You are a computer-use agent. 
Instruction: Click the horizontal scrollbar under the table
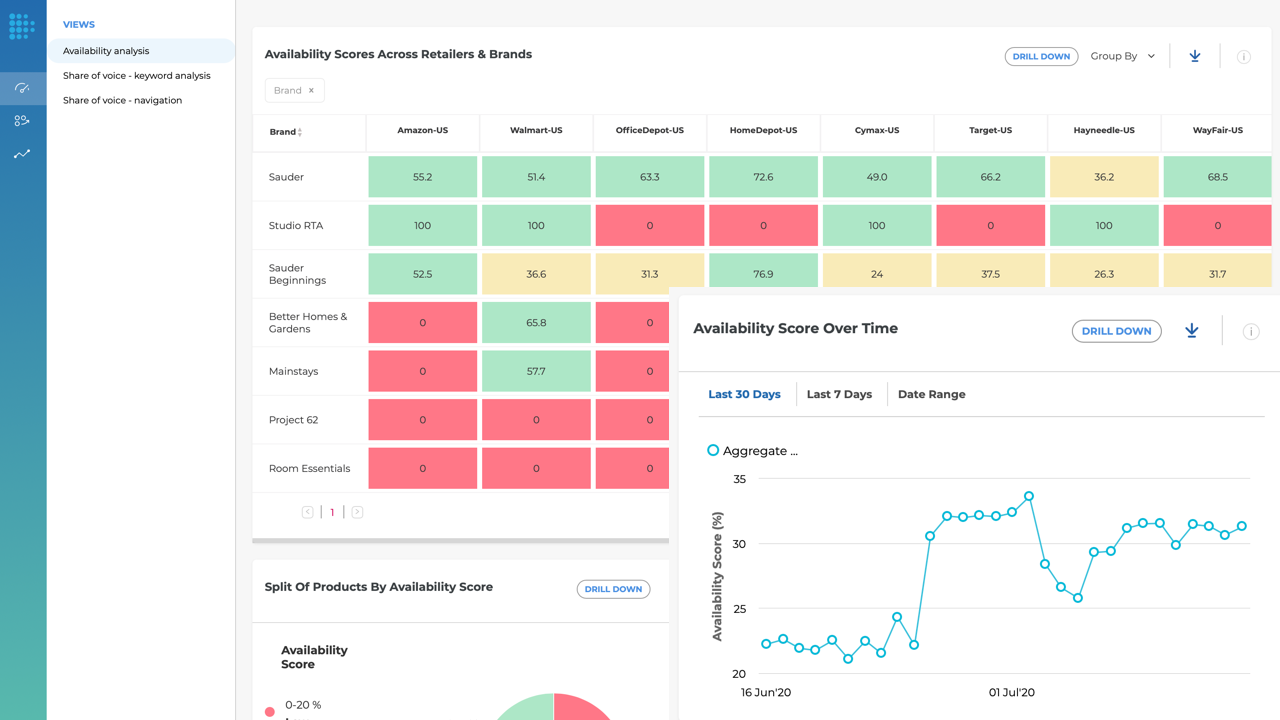click(x=460, y=541)
